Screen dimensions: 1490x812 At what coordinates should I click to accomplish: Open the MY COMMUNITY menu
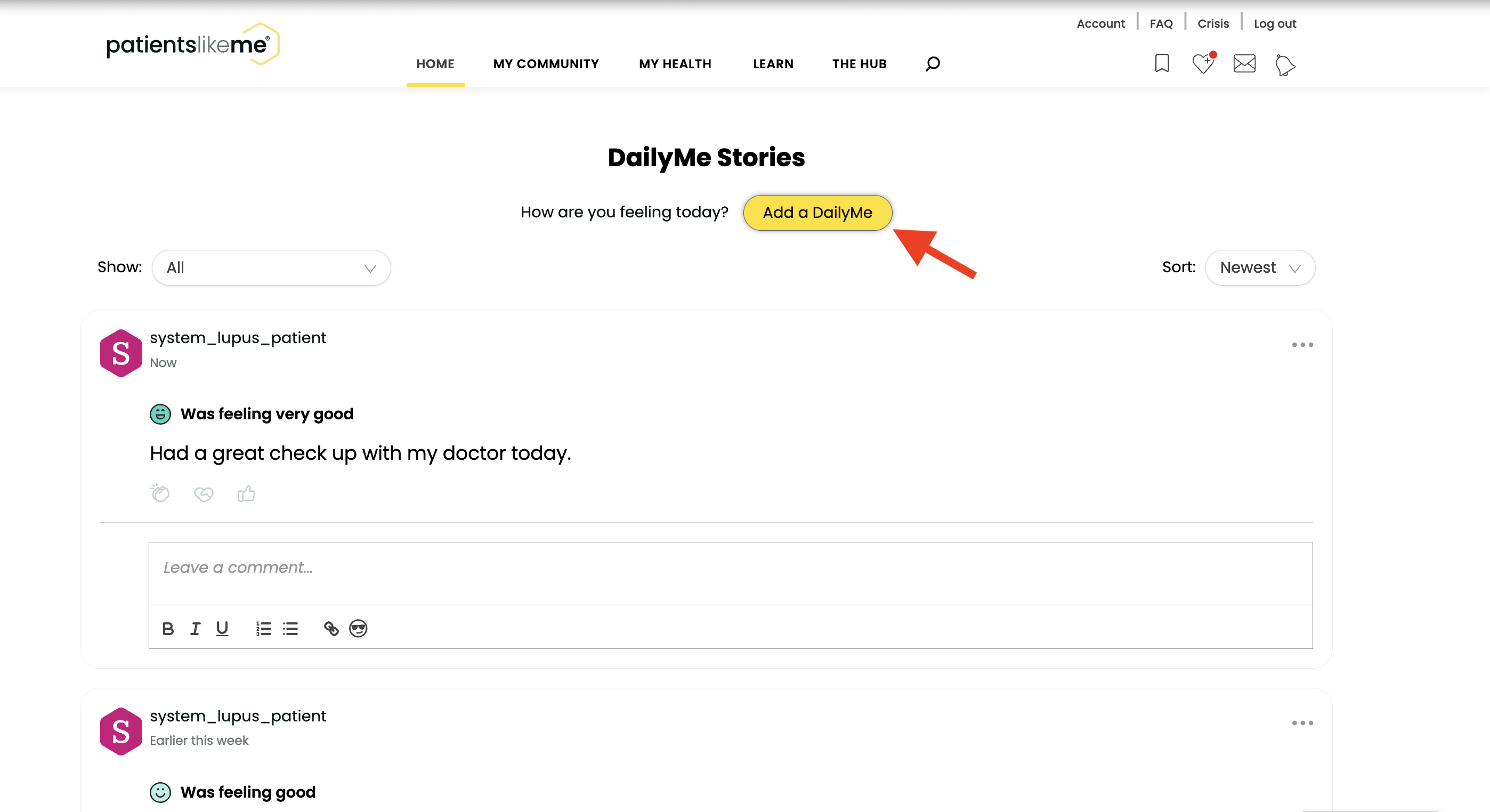point(546,63)
